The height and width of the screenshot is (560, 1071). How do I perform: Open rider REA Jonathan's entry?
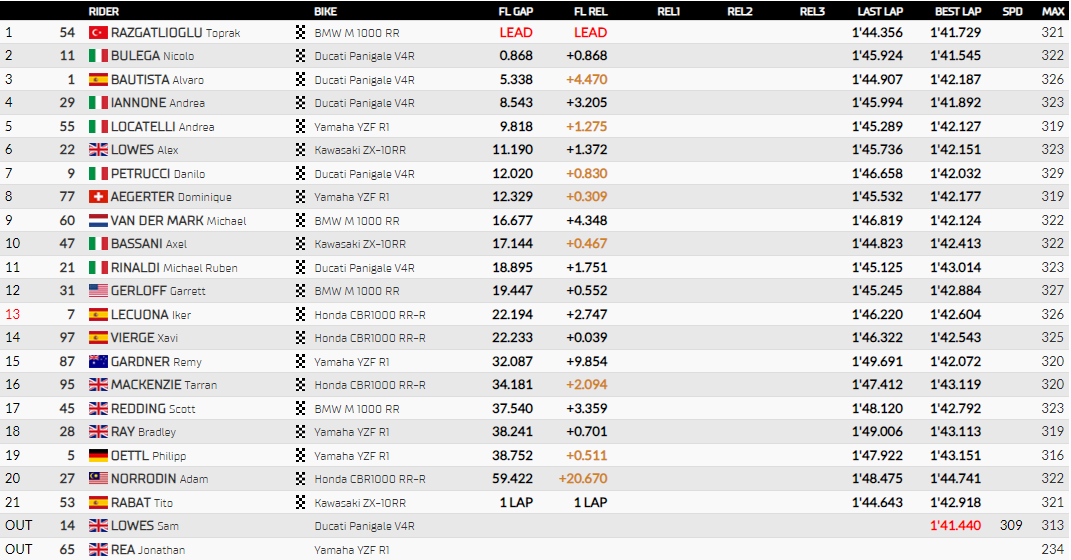click(x=148, y=549)
